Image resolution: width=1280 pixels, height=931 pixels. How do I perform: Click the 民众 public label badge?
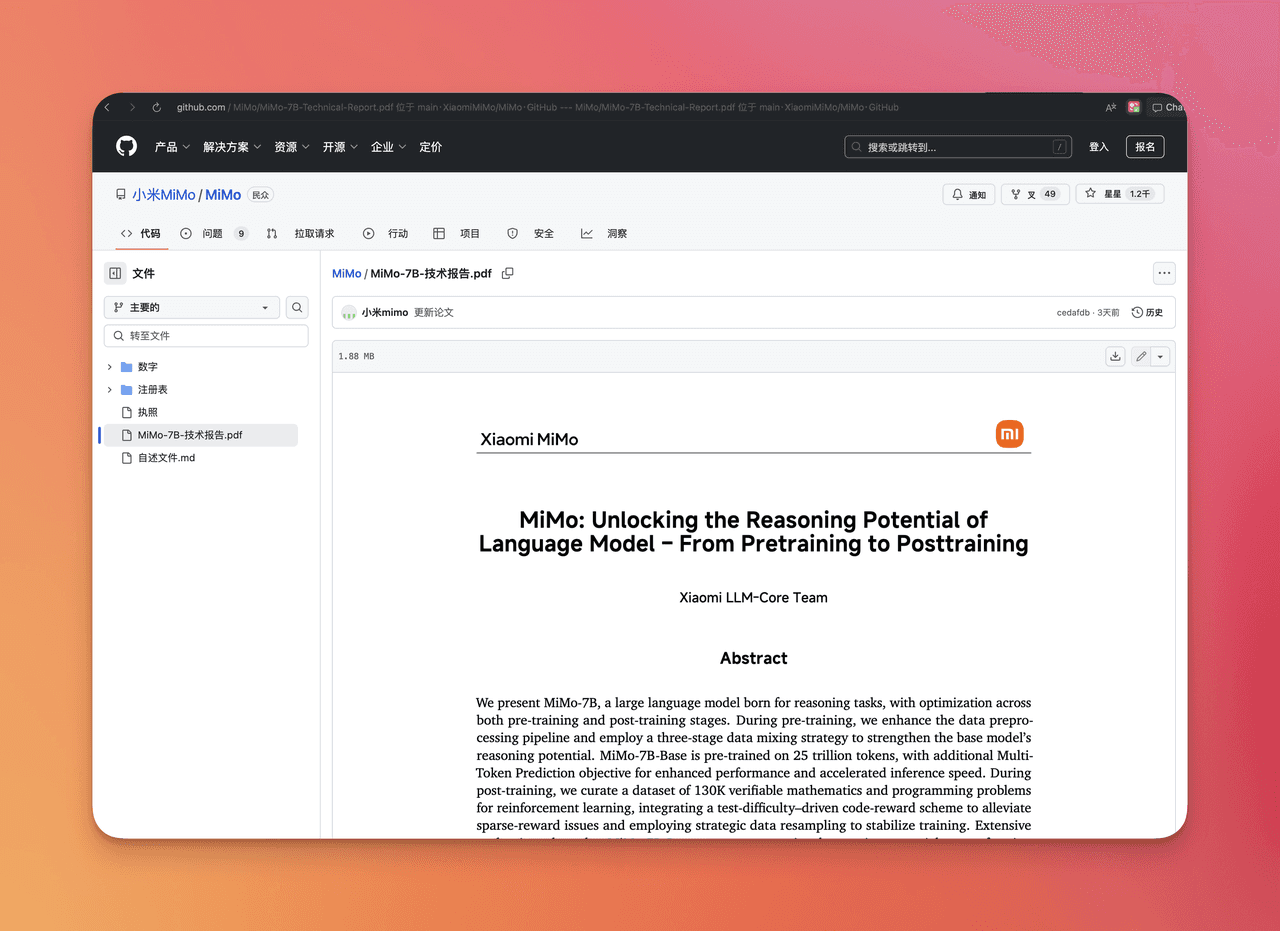pos(261,195)
